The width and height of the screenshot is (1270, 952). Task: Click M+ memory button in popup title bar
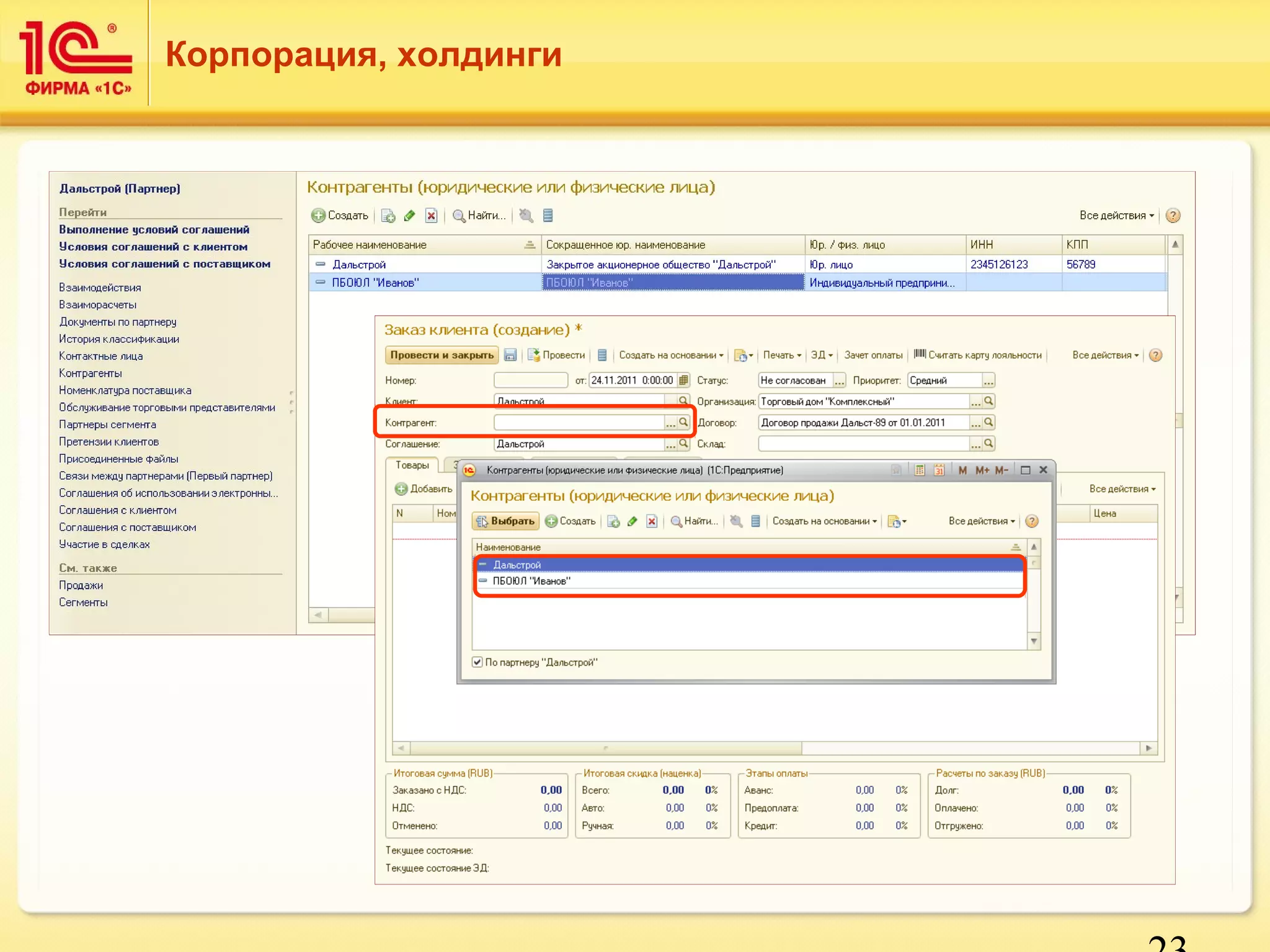(x=982, y=470)
